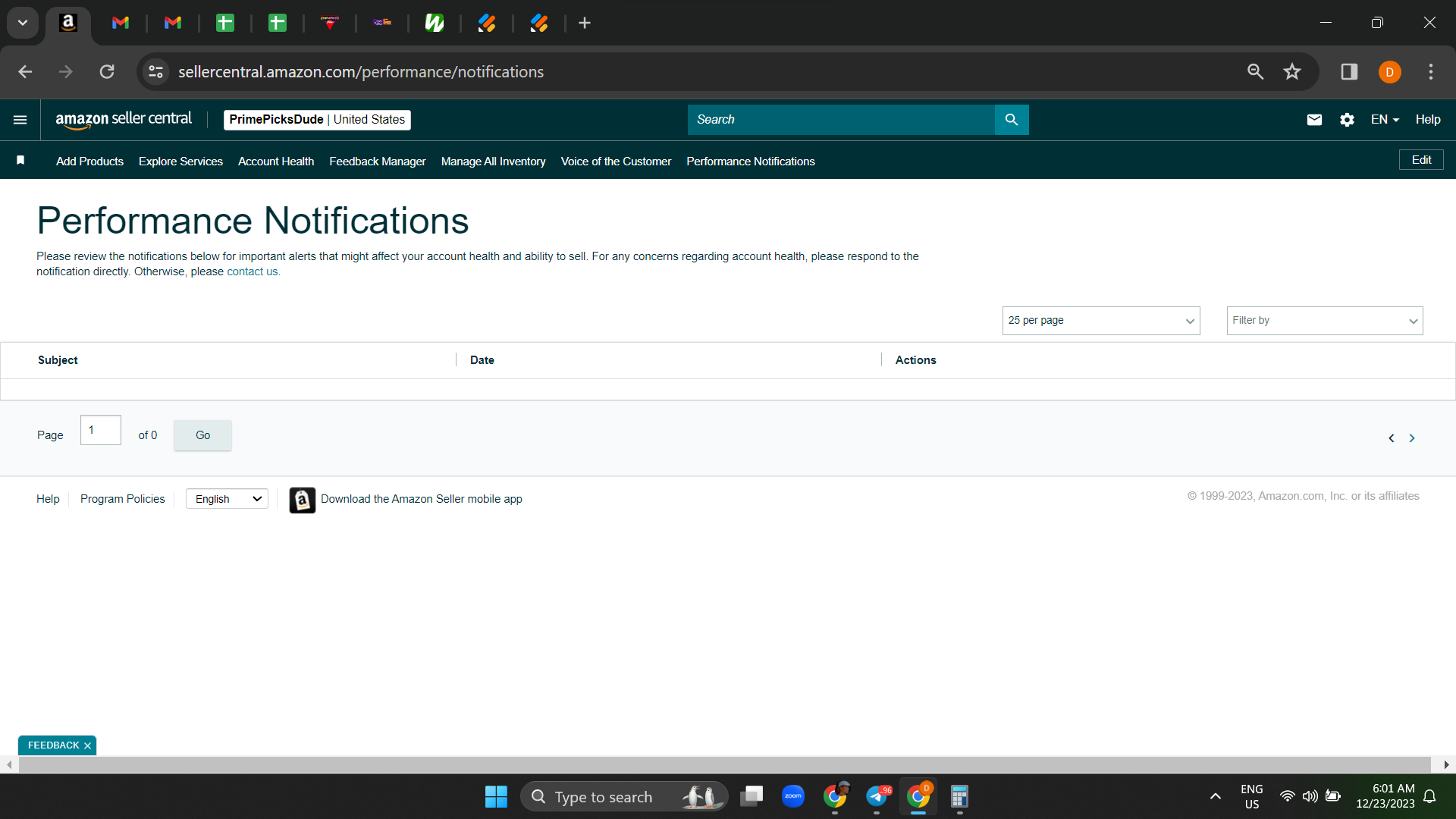The width and height of the screenshot is (1456, 819).
Task: Open Manage All Inventory
Action: click(494, 162)
